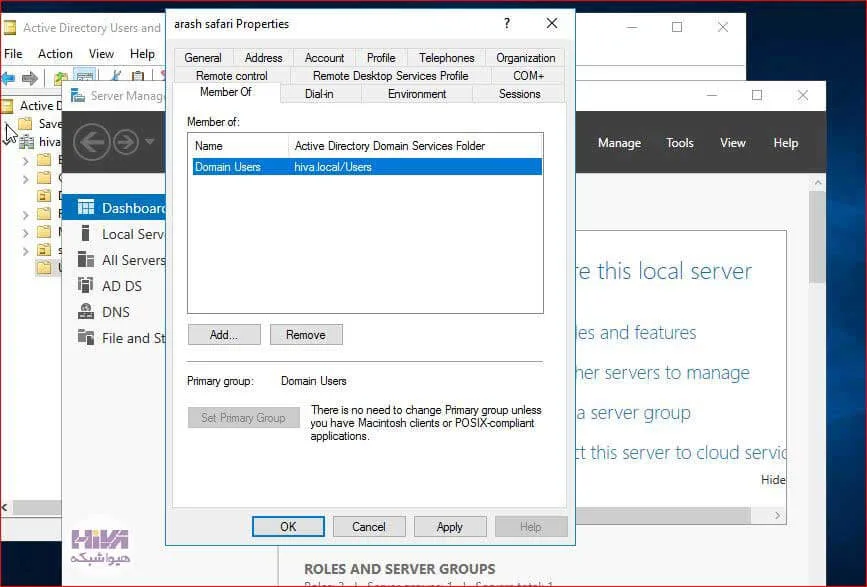Open the Profile tab

381,57
